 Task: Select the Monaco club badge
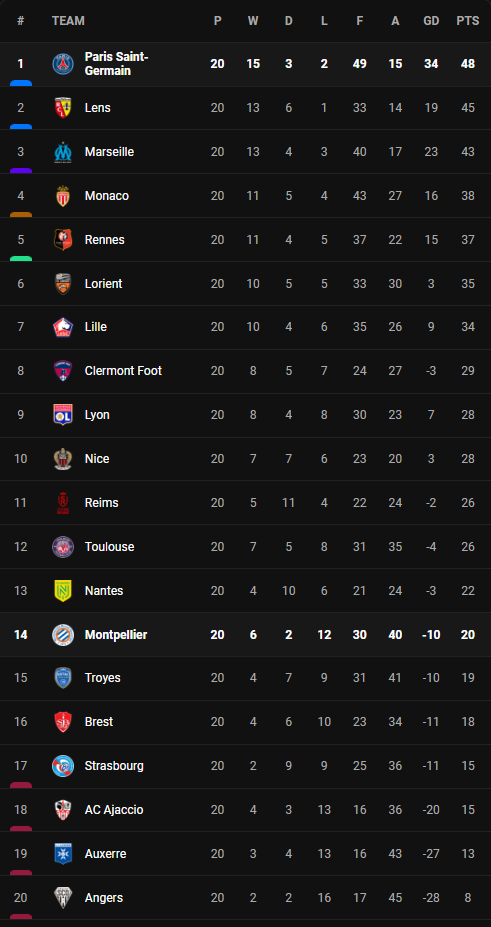click(63, 196)
